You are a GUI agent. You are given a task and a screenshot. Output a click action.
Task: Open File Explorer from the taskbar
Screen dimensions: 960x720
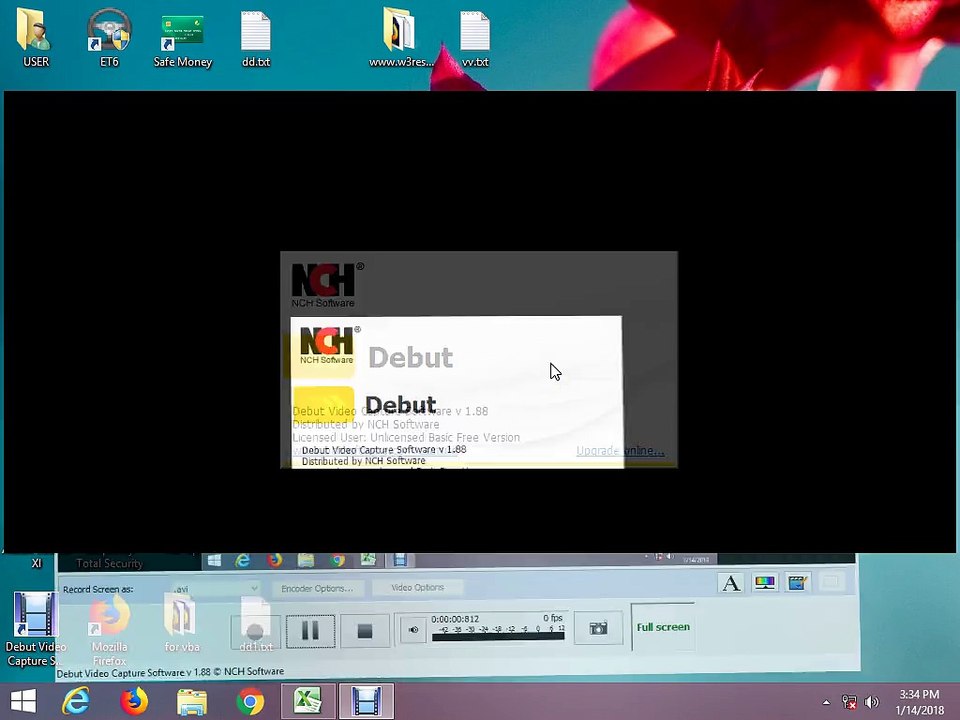point(191,701)
